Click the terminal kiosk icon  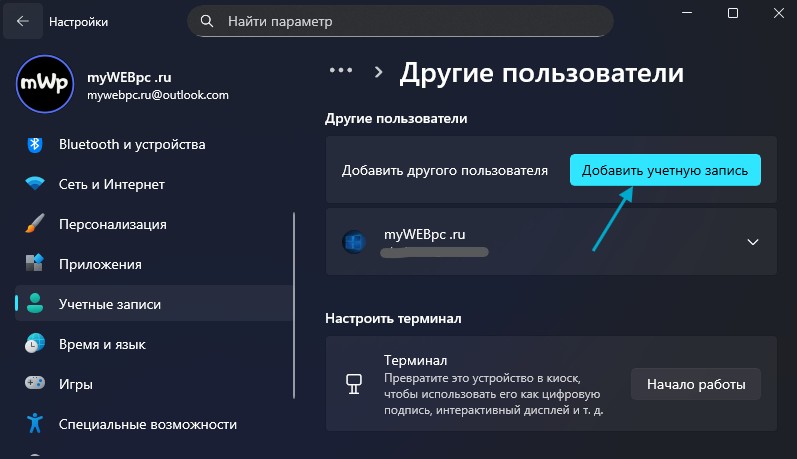coord(354,384)
